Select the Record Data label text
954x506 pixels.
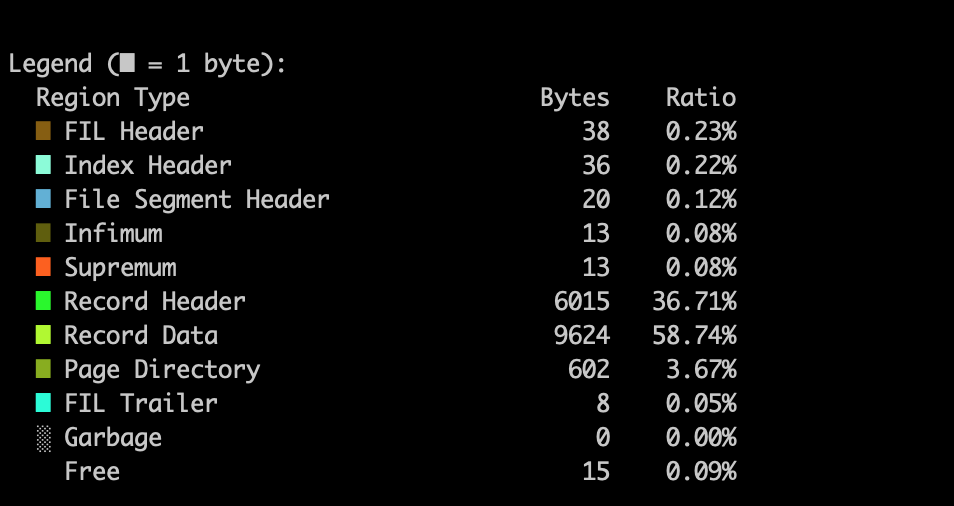coord(141,335)
